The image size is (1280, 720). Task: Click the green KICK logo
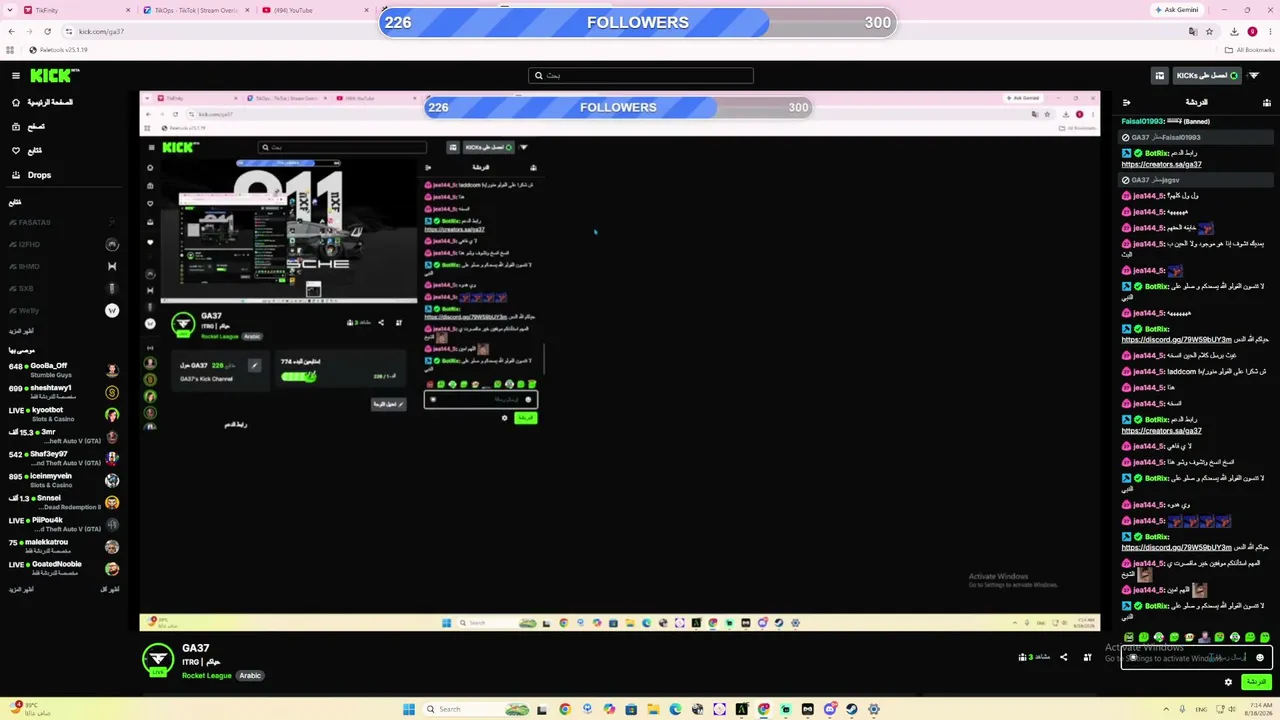tap(53, 76)
